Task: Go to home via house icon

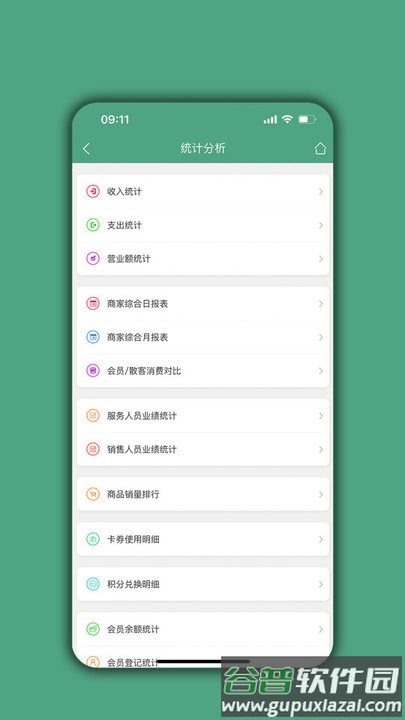Action: click(x=320, y=148)
